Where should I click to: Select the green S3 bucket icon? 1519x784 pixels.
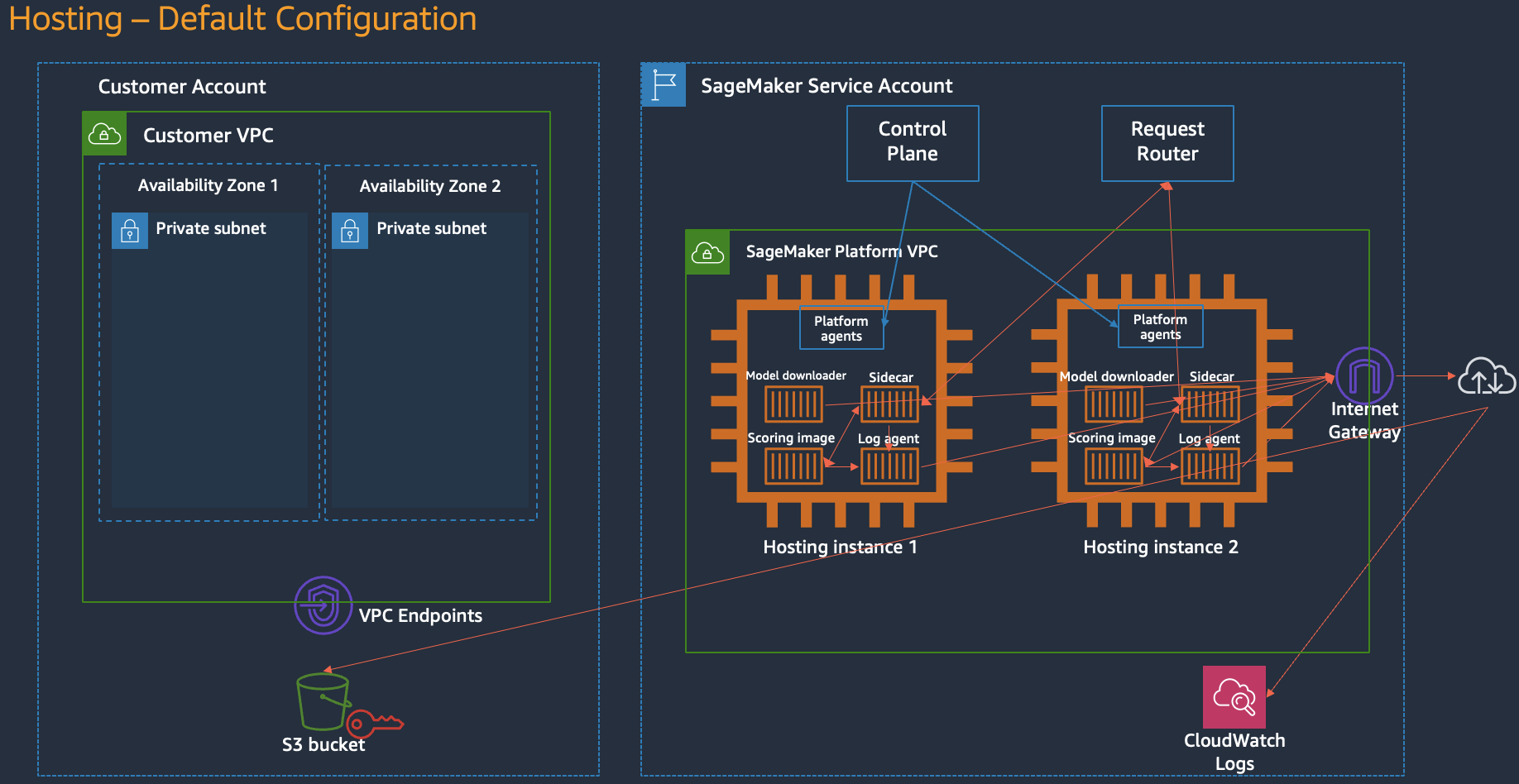(x=323, y=701)
